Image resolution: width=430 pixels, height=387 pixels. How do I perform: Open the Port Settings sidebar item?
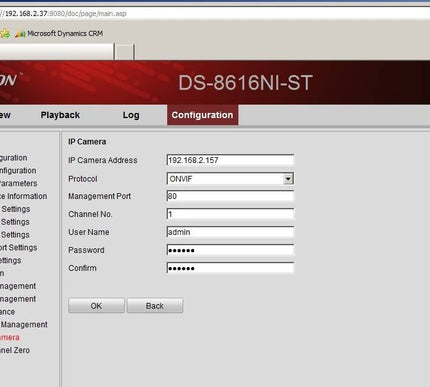click(18, 248)
